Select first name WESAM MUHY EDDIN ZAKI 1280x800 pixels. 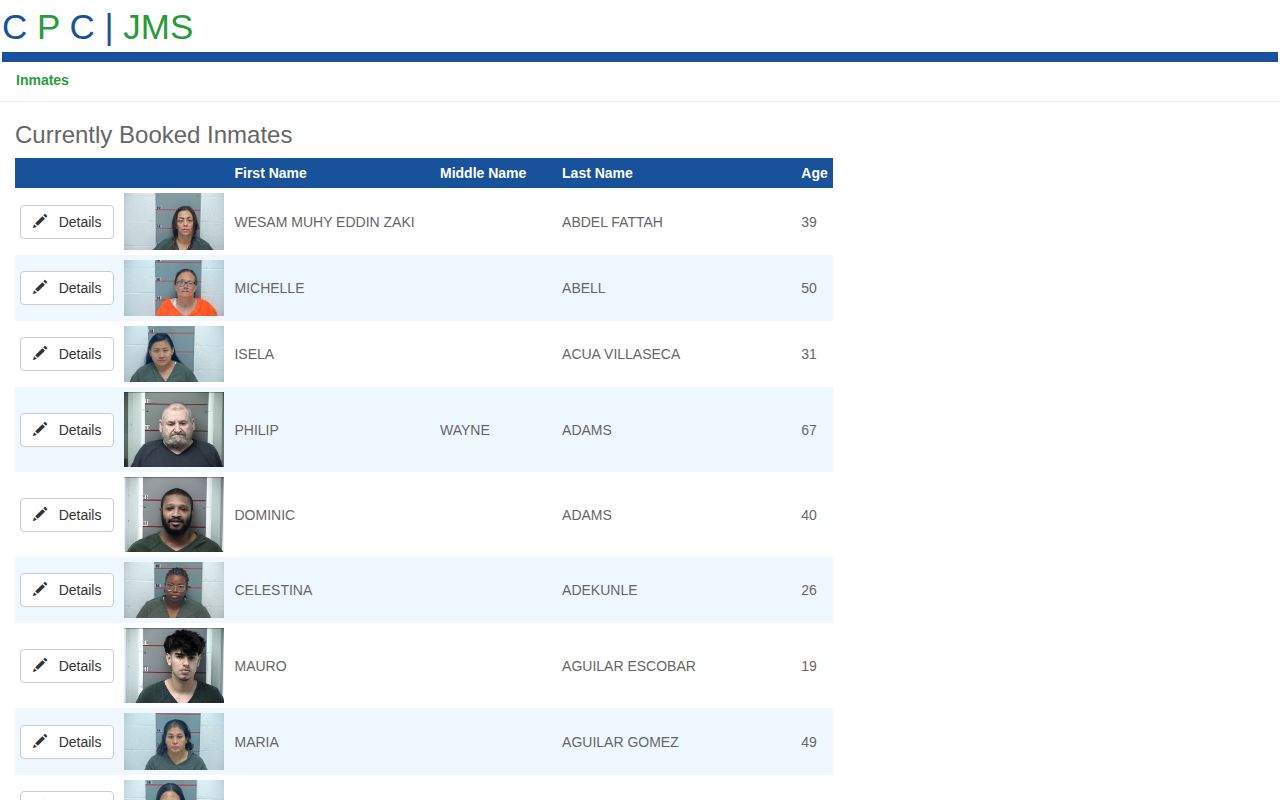(x=324, y=222)
